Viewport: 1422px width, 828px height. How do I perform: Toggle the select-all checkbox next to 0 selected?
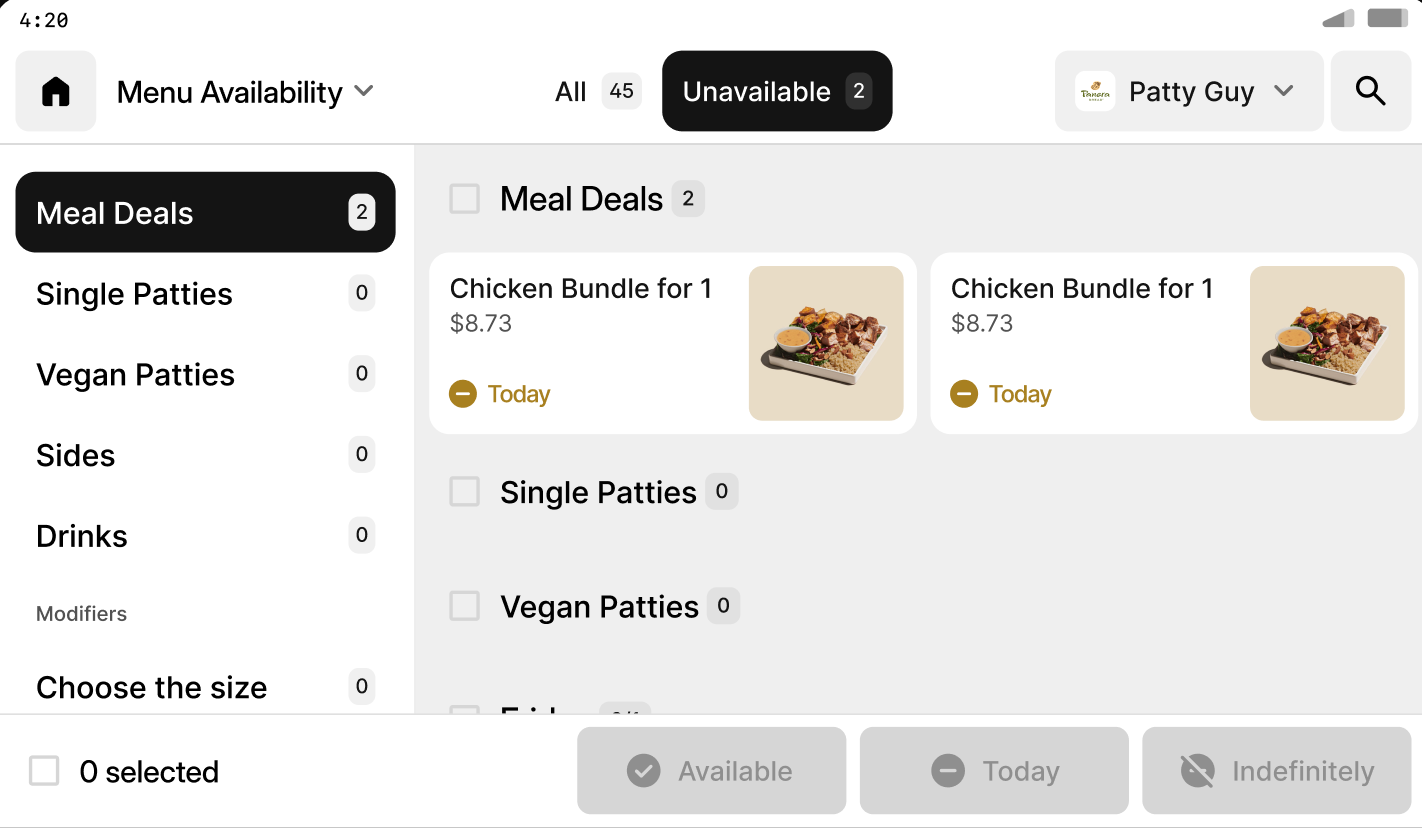(x=44, y=771)
